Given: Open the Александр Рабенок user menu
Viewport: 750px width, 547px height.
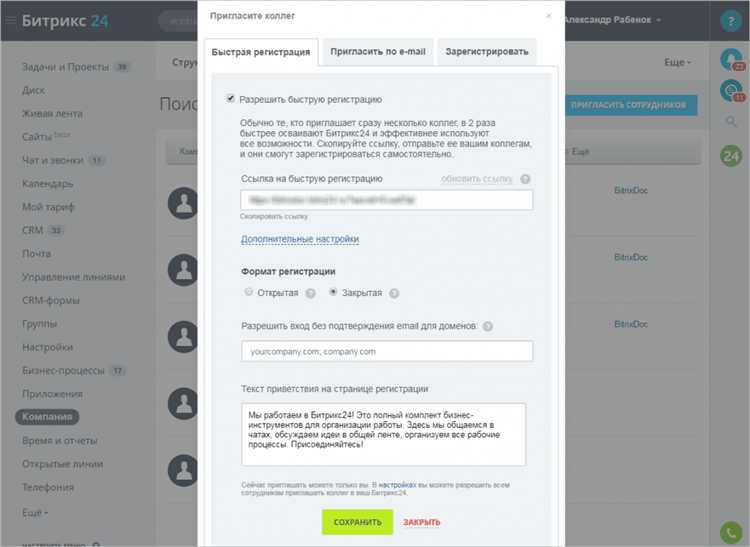Looking at the screenshot, I should click(x=612, y=20).
